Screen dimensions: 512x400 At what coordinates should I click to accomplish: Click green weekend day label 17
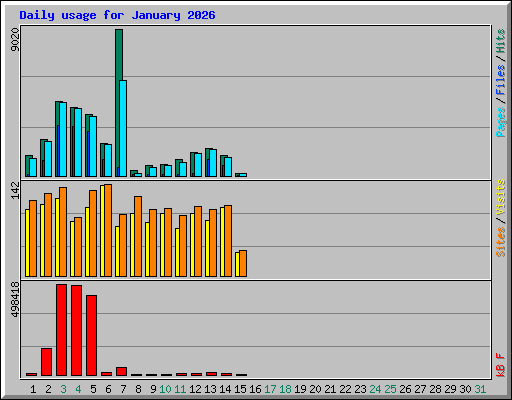tap(270, 389)
